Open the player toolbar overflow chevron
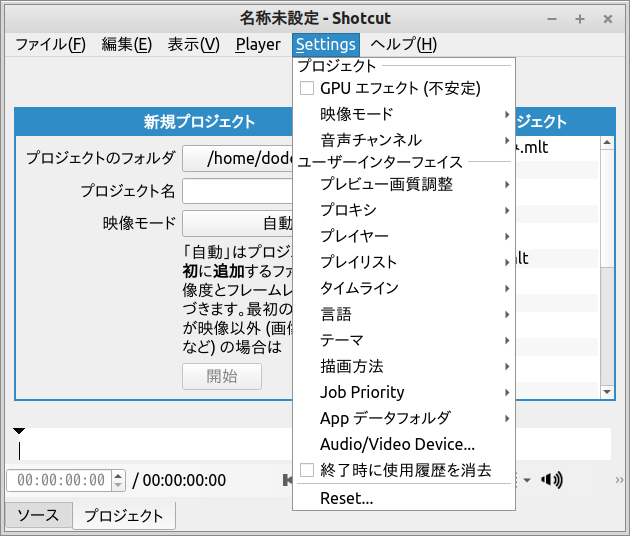The height and width of the screenshot is (536, 630). click(x=619, y=480)
